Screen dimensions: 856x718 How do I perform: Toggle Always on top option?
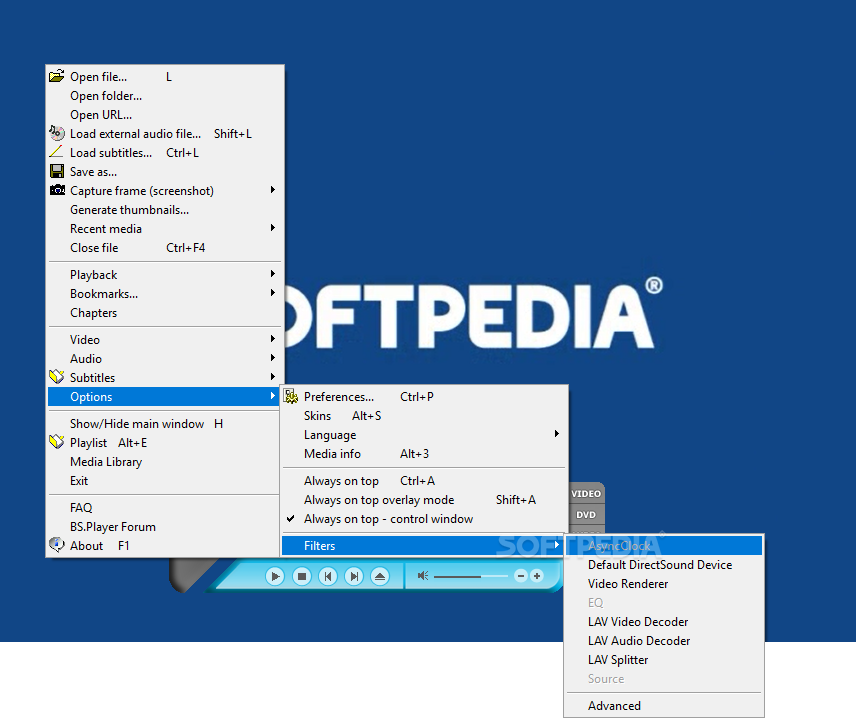pos(424,480)
